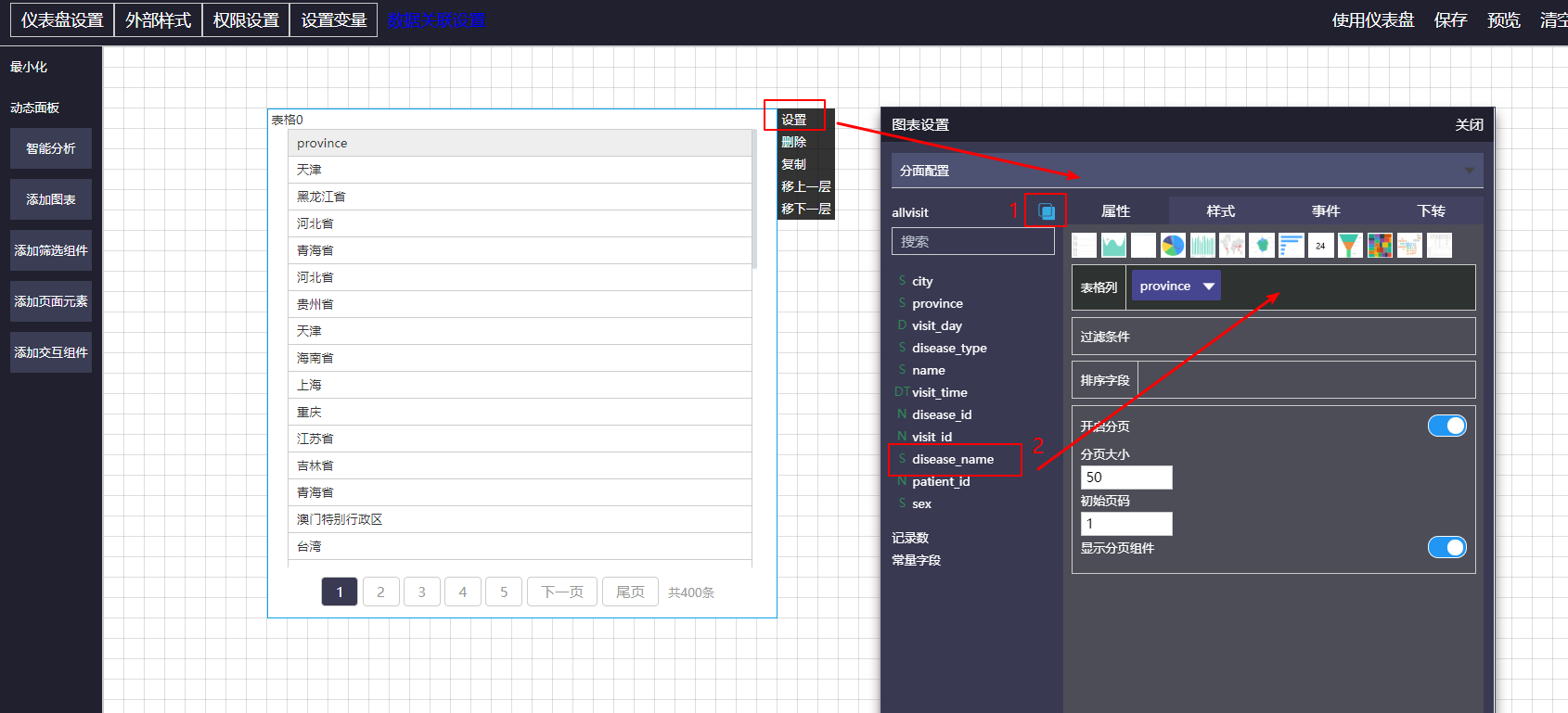Screen dimensions: 1568x713
Task: Click the 初始页码 input showing 1
Action: click(x=1126, y=524)
